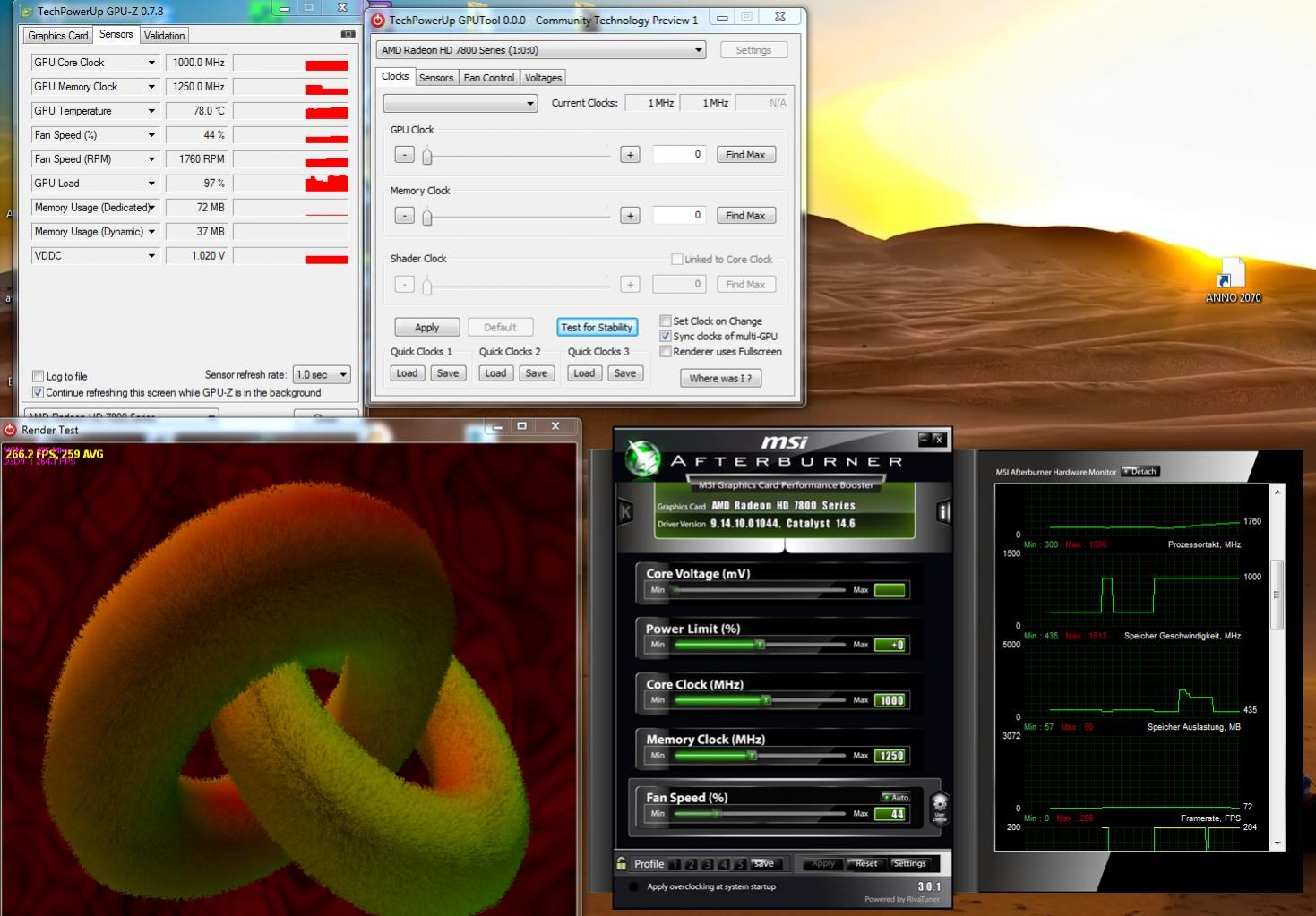Screen dimensions: 1316x916
Task: Detach the Afterburner Hardware Monitor
Action: coord(1140,471)
